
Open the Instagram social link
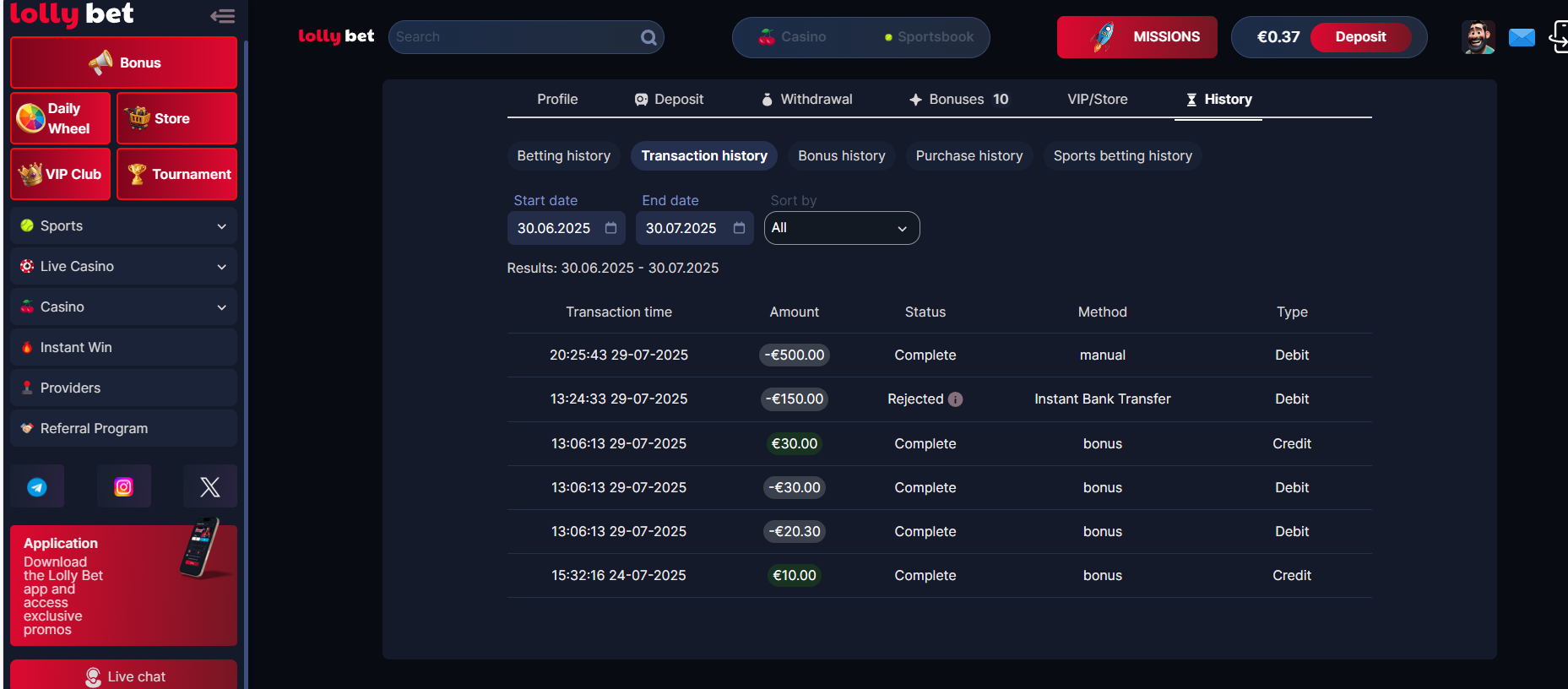(x=123, y=486)
